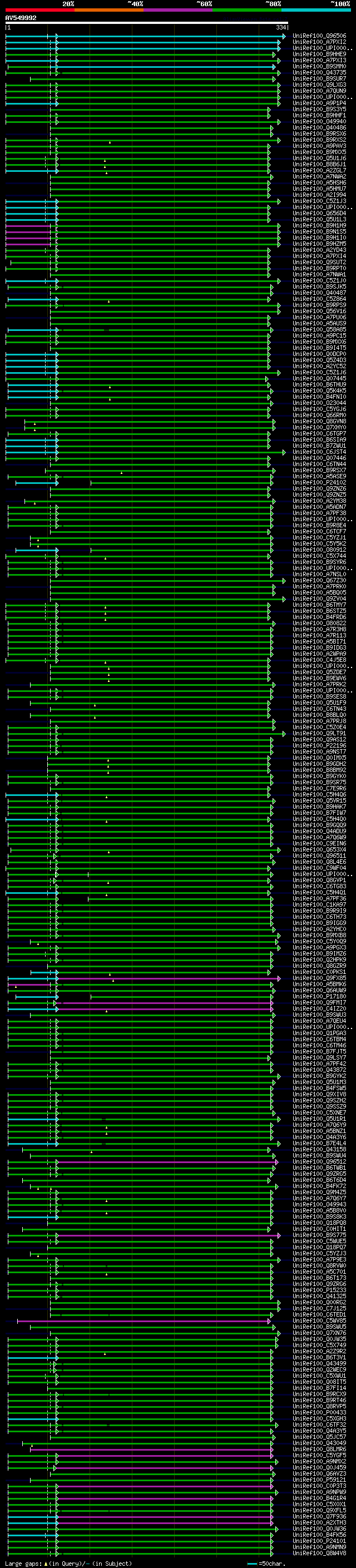Viewport: 356px width, 1568px height.
Task: Choose the hit UniRef100_A9NST7
Action: click(319, 752)
